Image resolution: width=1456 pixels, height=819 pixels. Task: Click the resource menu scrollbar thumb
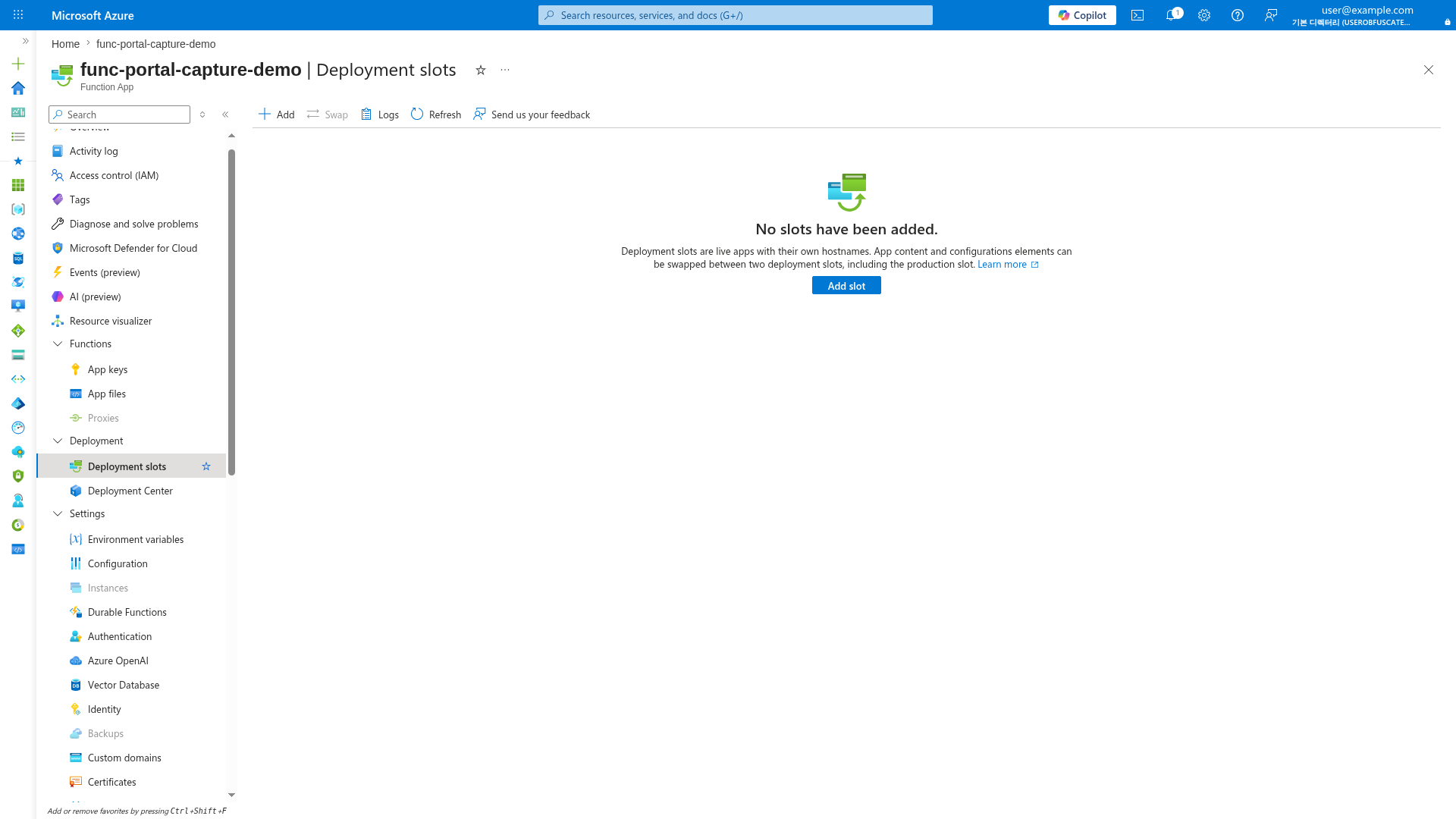pyautogui.click(x=231, y=312)
